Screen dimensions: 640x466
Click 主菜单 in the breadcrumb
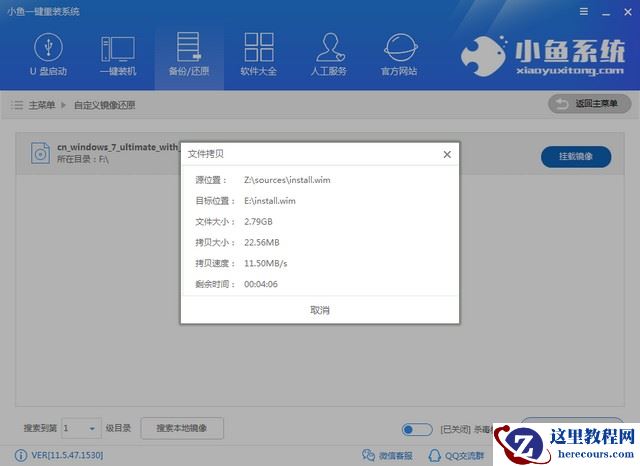coord(42,105)
